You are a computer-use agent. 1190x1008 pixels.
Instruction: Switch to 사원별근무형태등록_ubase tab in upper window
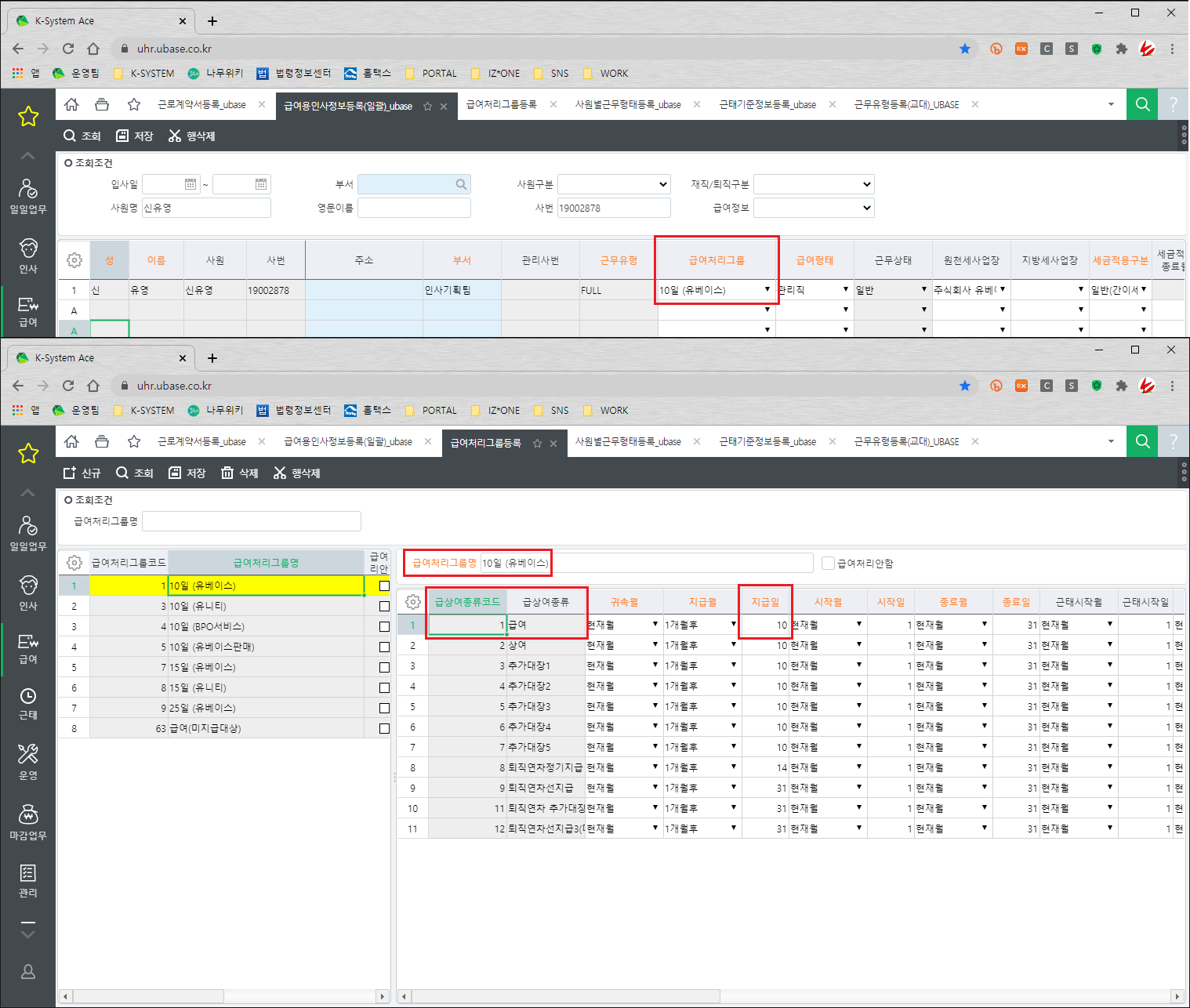tap(628, 104)
